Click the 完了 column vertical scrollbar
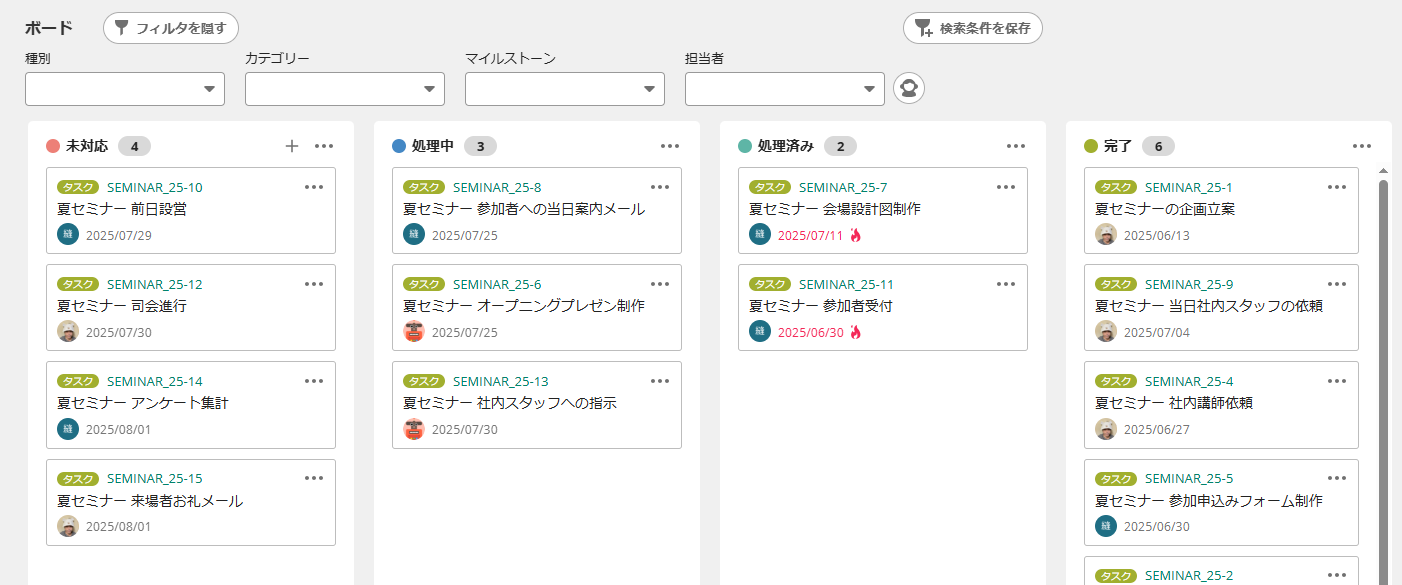The width and height of the screenshot is (1402, 585). click(x=1383, y=380)
